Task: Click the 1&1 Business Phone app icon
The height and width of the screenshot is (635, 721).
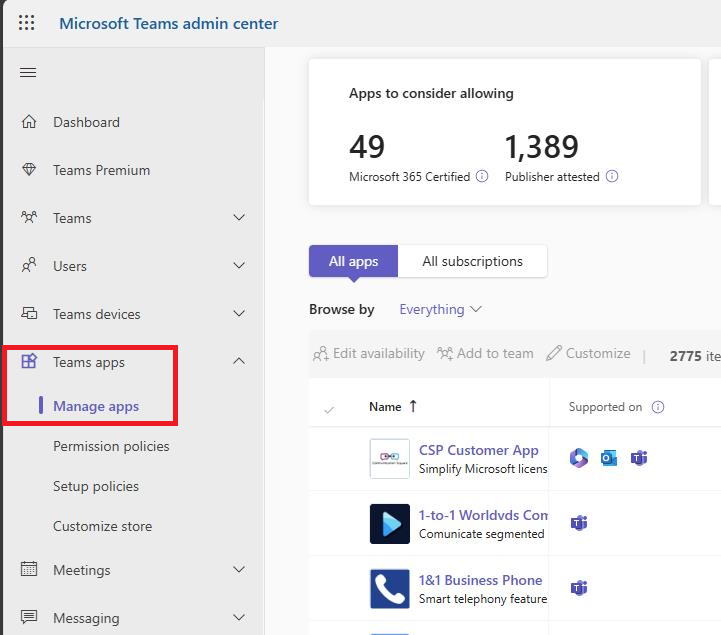Action: [389, 589]
